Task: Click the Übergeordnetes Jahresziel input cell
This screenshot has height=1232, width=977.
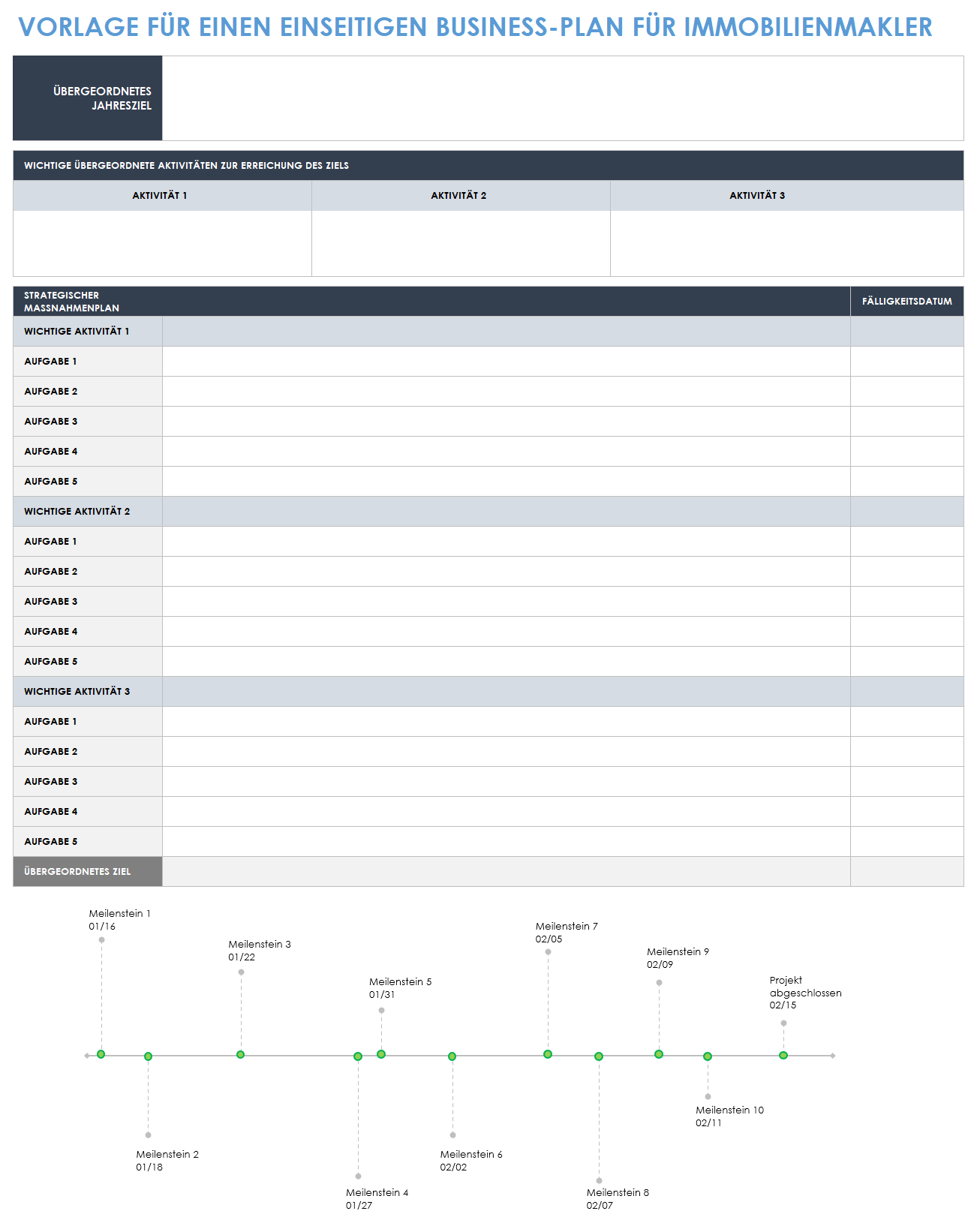Action: (563, 98)
